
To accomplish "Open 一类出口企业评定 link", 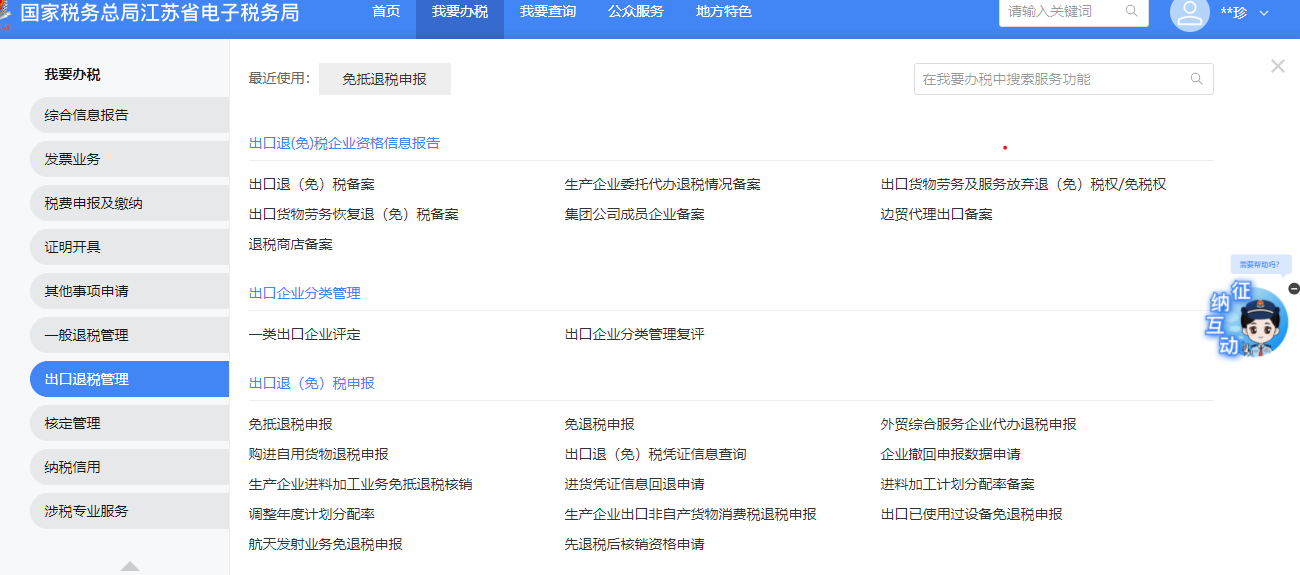I will (x=304, y=334).
